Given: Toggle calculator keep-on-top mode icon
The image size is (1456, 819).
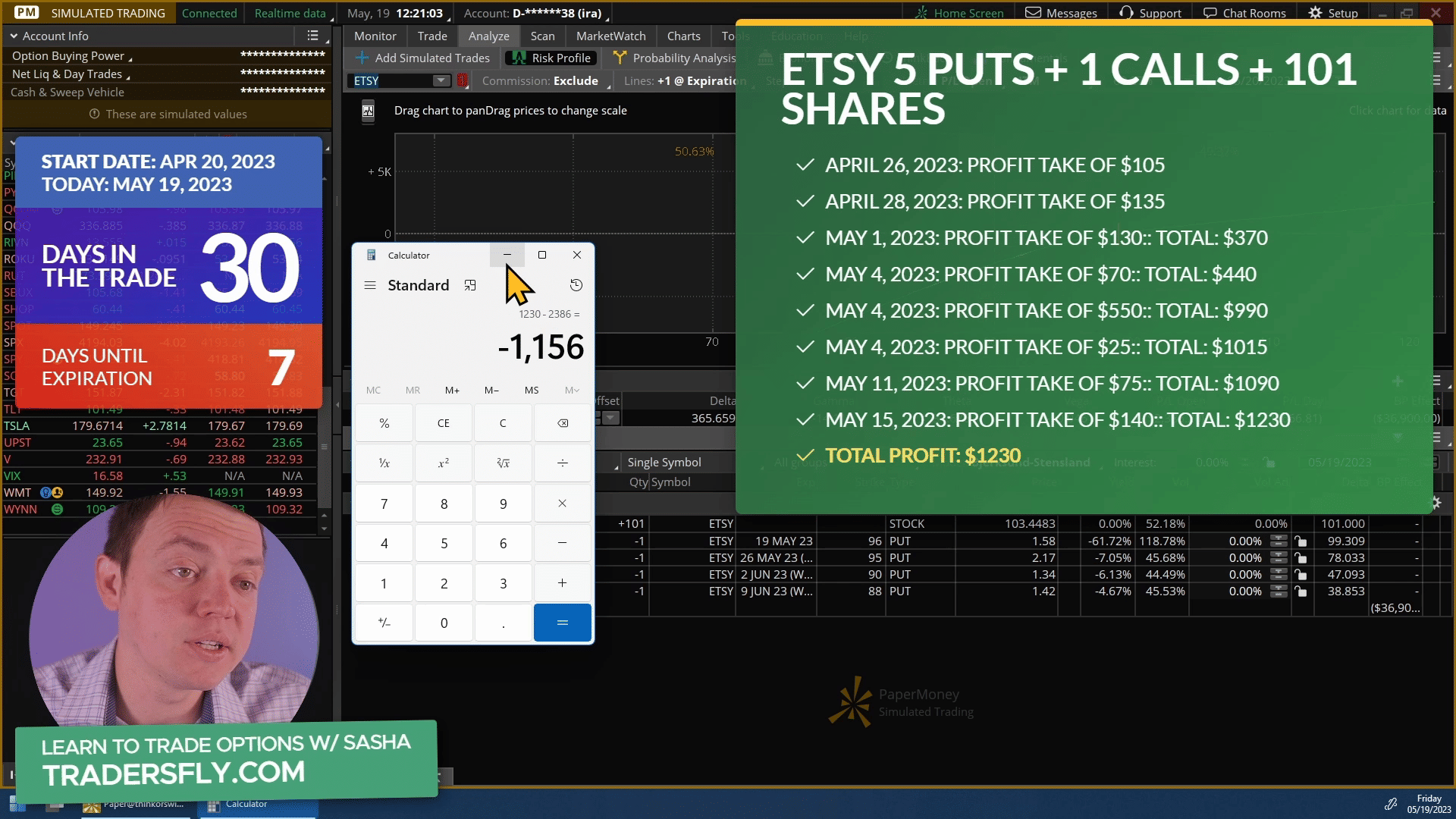Looking at the screenshot, I should 470,286.
